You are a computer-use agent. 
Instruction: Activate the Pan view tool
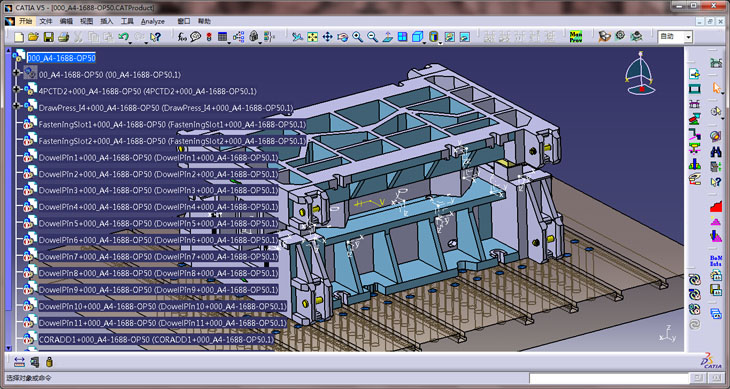327,37
